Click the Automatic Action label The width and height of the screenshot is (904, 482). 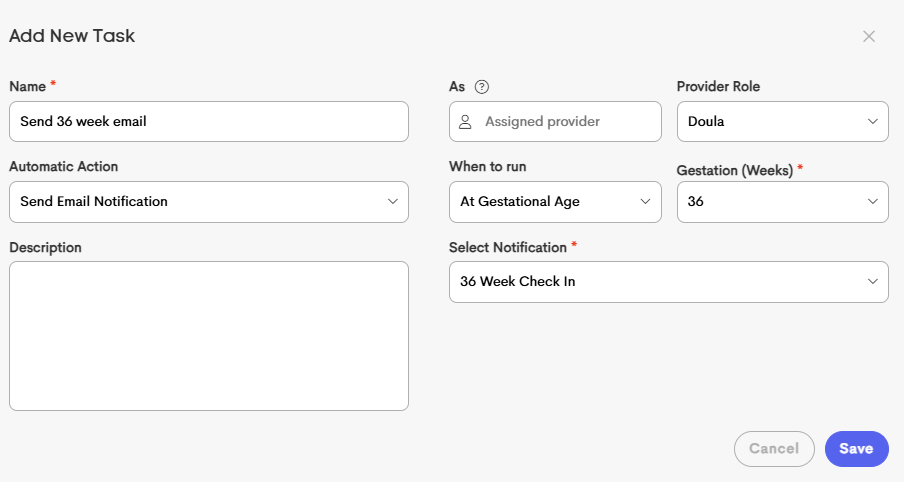63,167
